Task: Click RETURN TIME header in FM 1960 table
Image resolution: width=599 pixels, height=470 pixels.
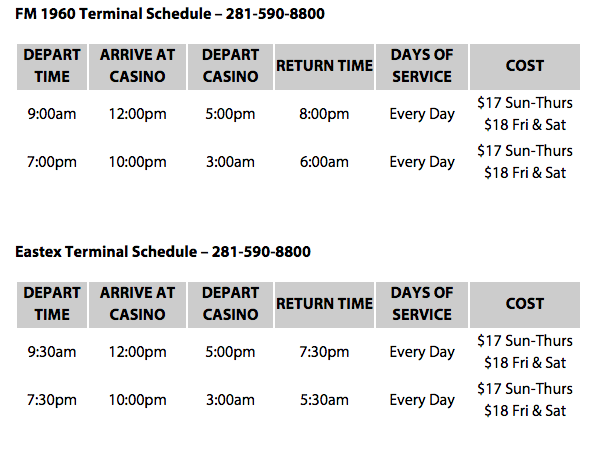Action: (324, 67)
